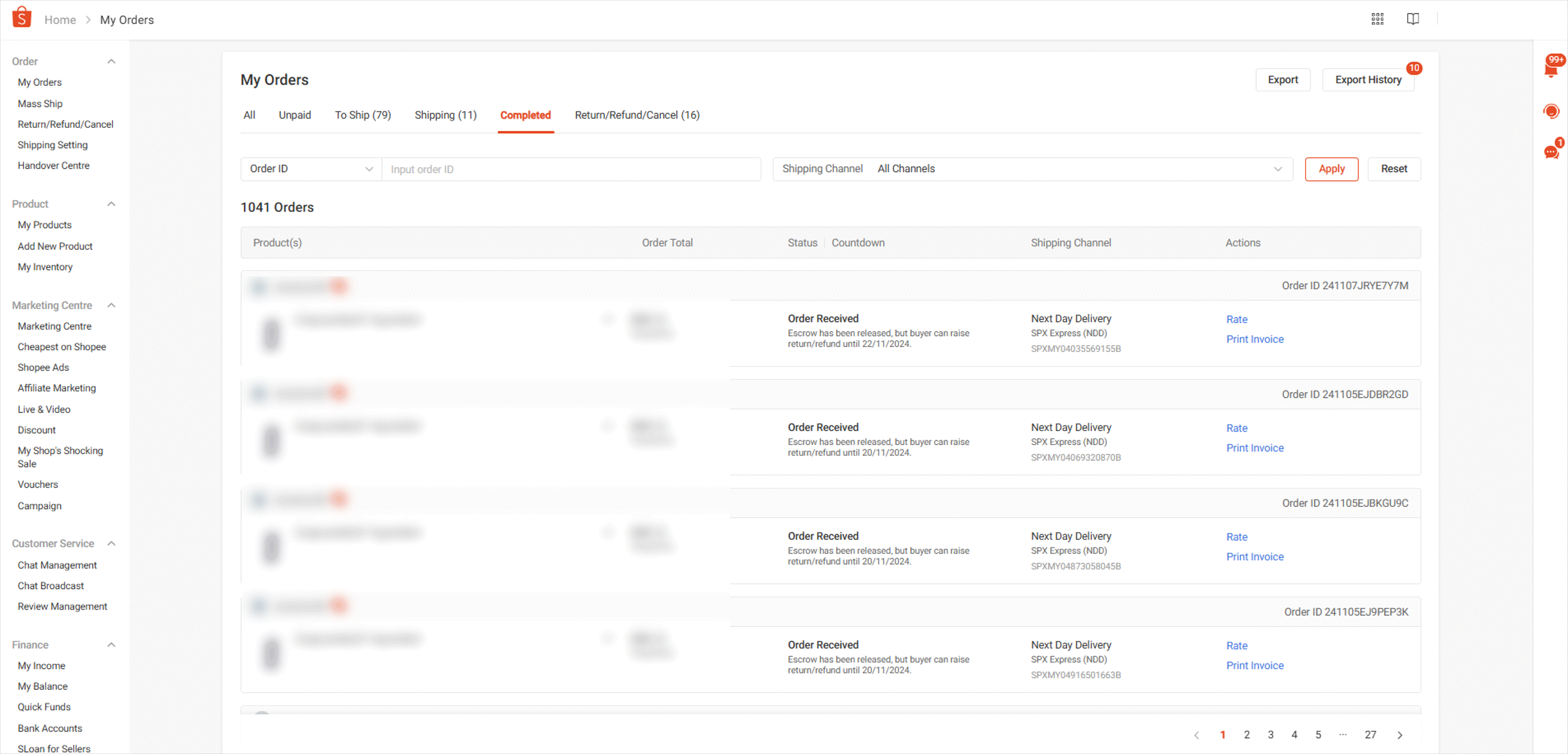Rate order 241107JRYE7Y7M
This screenshot has height=754, width=1568.
click(x=1237, y=319)
